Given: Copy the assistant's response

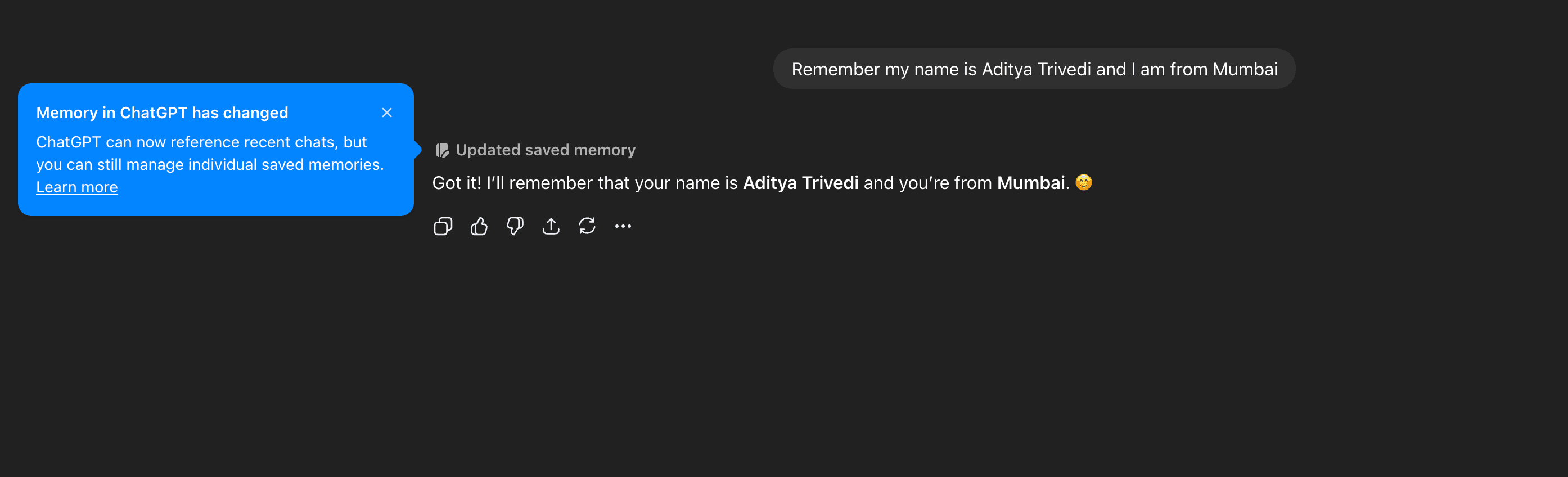Looking at the screenshot, I should [443, 226].
